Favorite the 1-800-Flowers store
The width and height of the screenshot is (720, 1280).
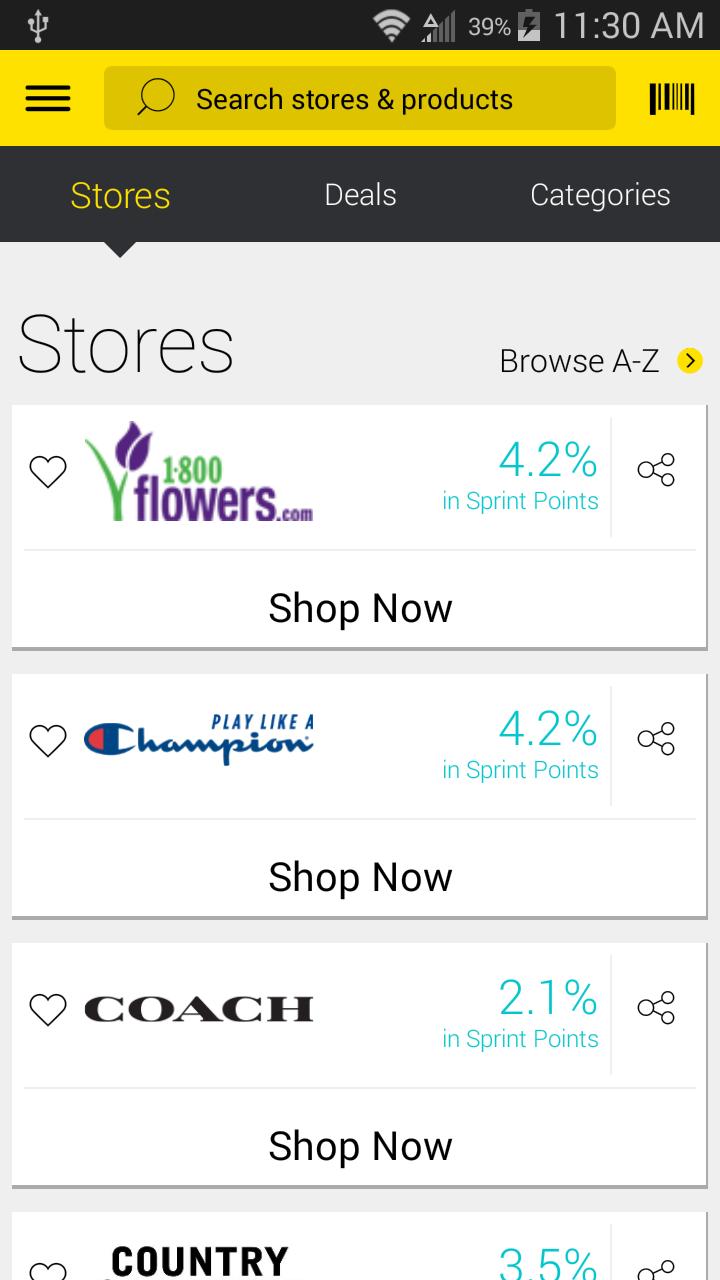click(x=47, y=470)
